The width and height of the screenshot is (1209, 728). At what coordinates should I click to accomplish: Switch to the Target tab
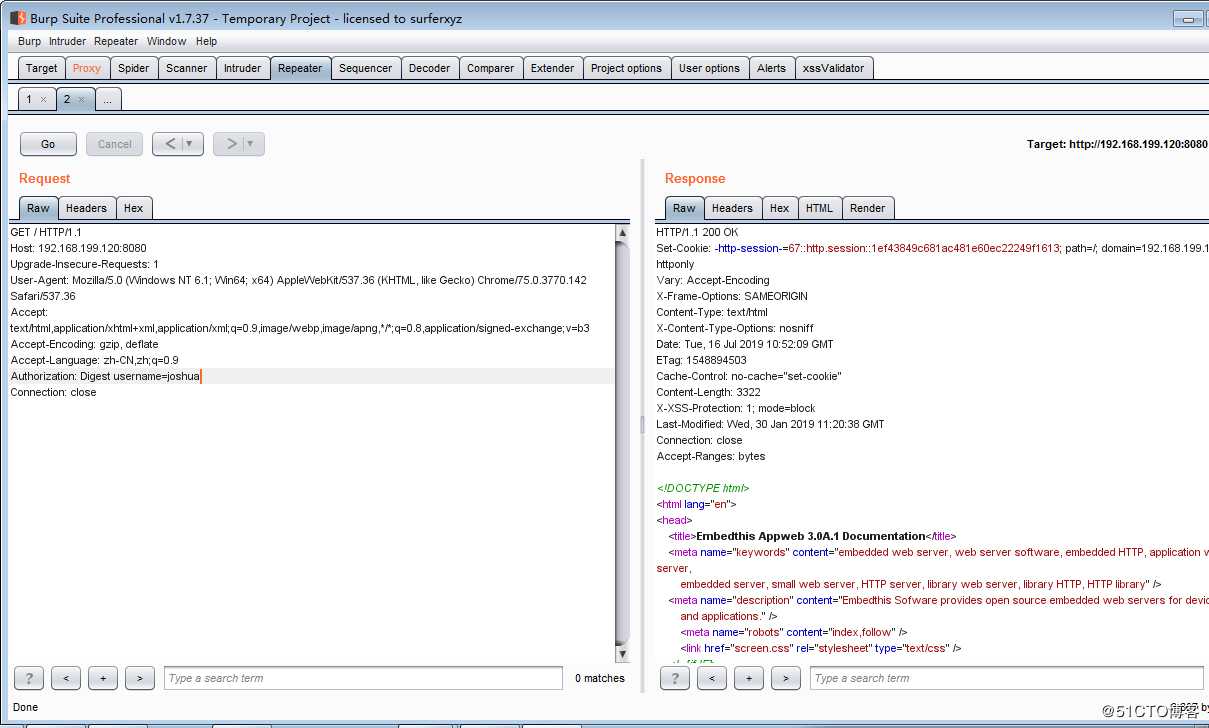pyautogui.click(x=42, y=68)
